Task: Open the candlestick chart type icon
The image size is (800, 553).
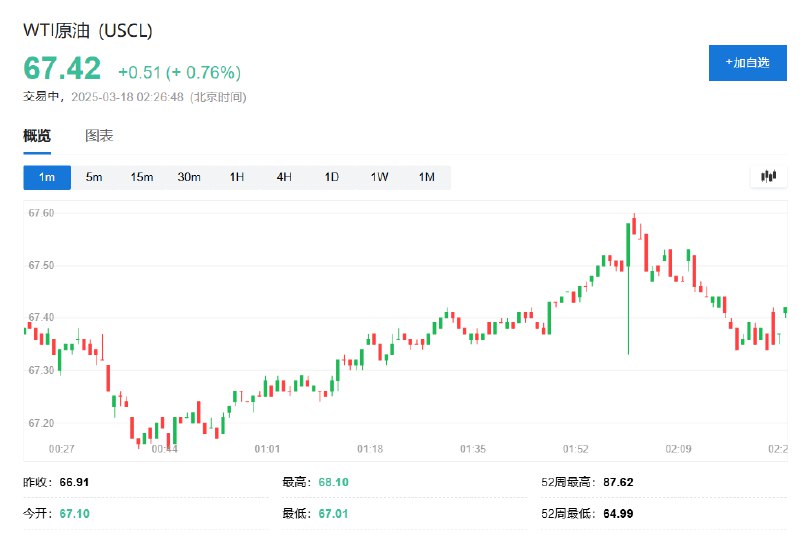Action: 768,177
